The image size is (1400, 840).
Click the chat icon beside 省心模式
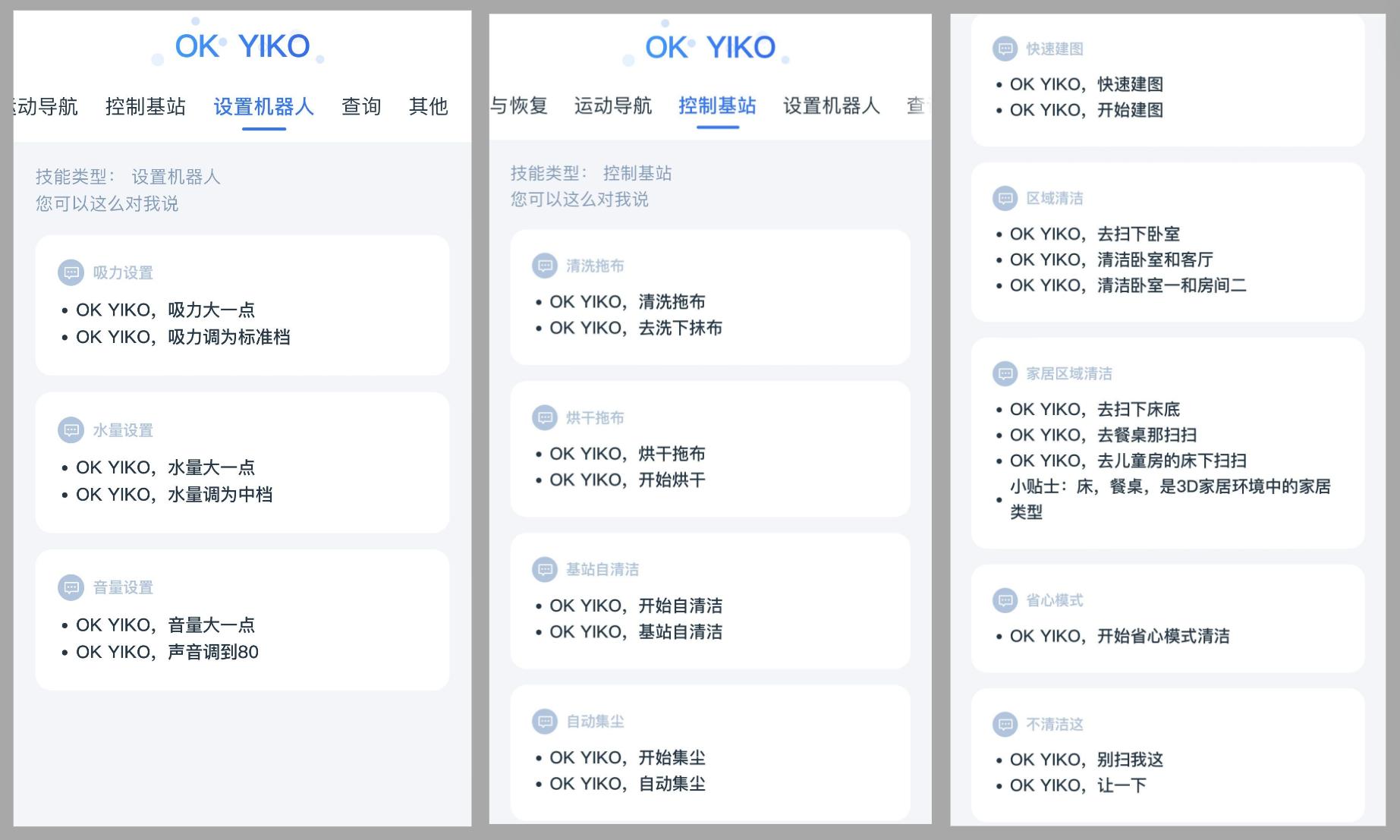[x=1005, y=600]
